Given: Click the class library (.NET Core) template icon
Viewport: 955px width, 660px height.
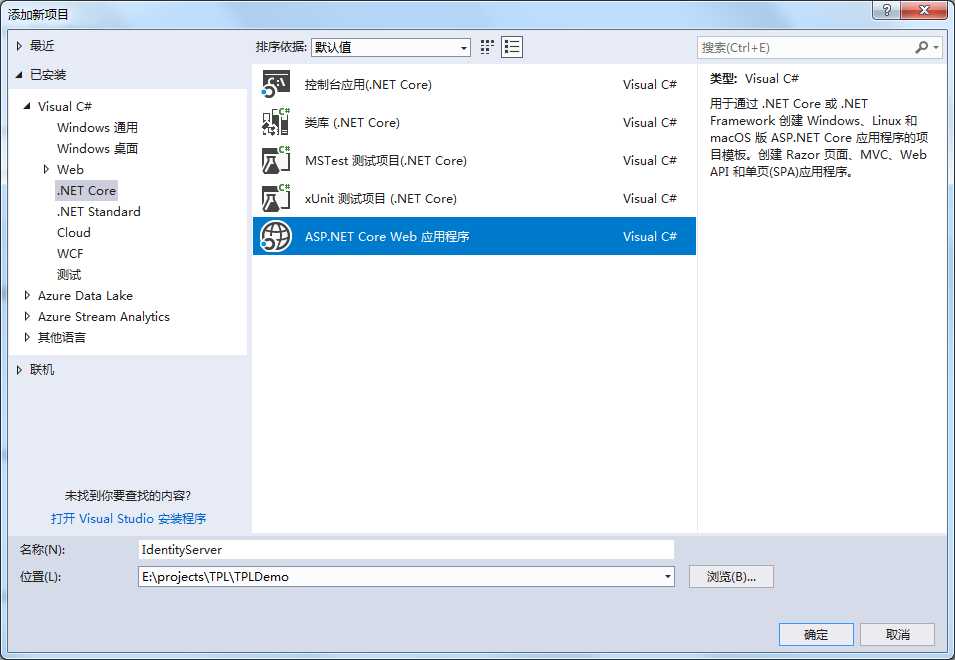Looking at the screenshot, I should pyautogui.click(x=276, y=122).
